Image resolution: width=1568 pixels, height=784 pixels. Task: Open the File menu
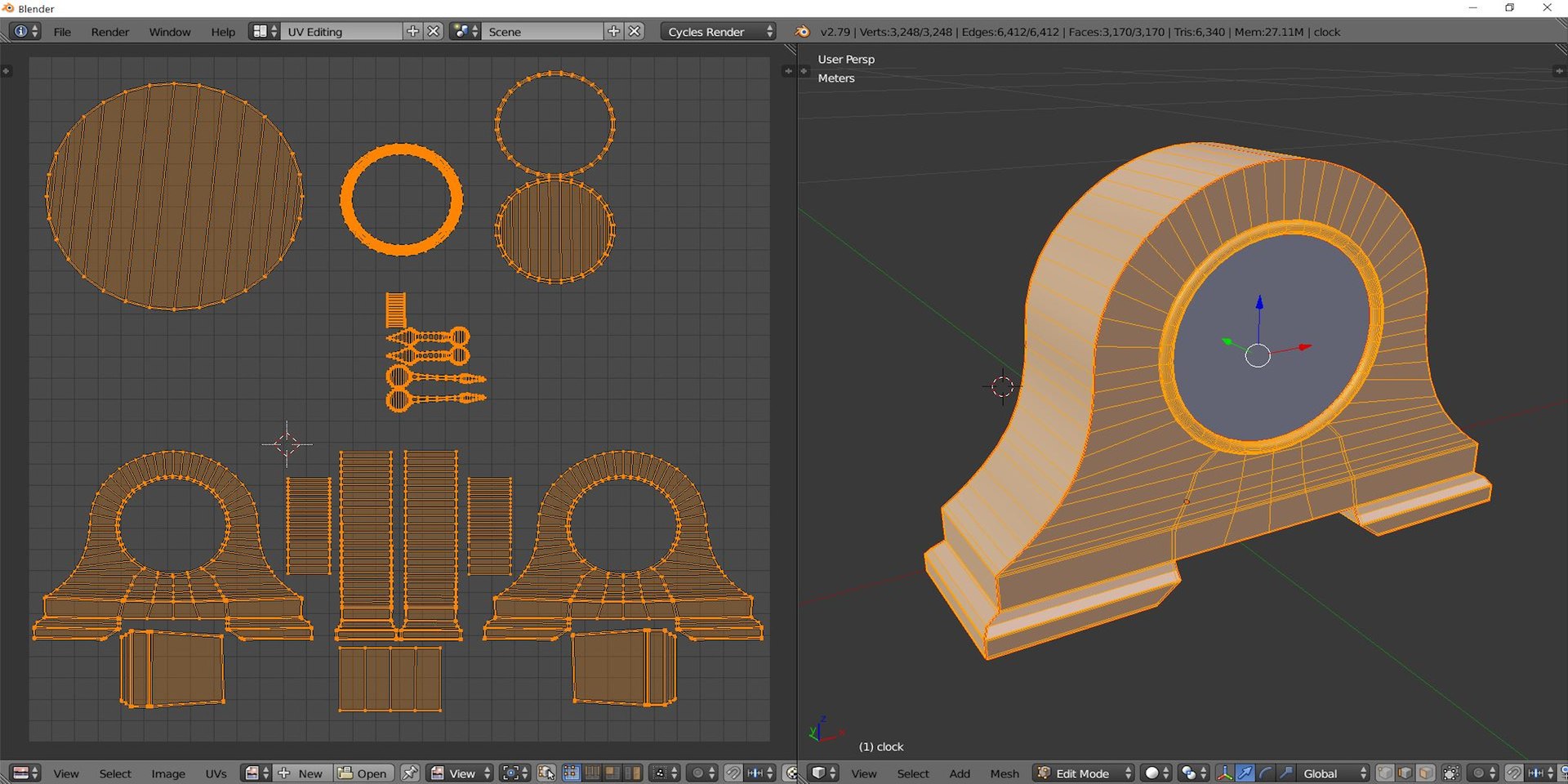click(x=62, y=32)
